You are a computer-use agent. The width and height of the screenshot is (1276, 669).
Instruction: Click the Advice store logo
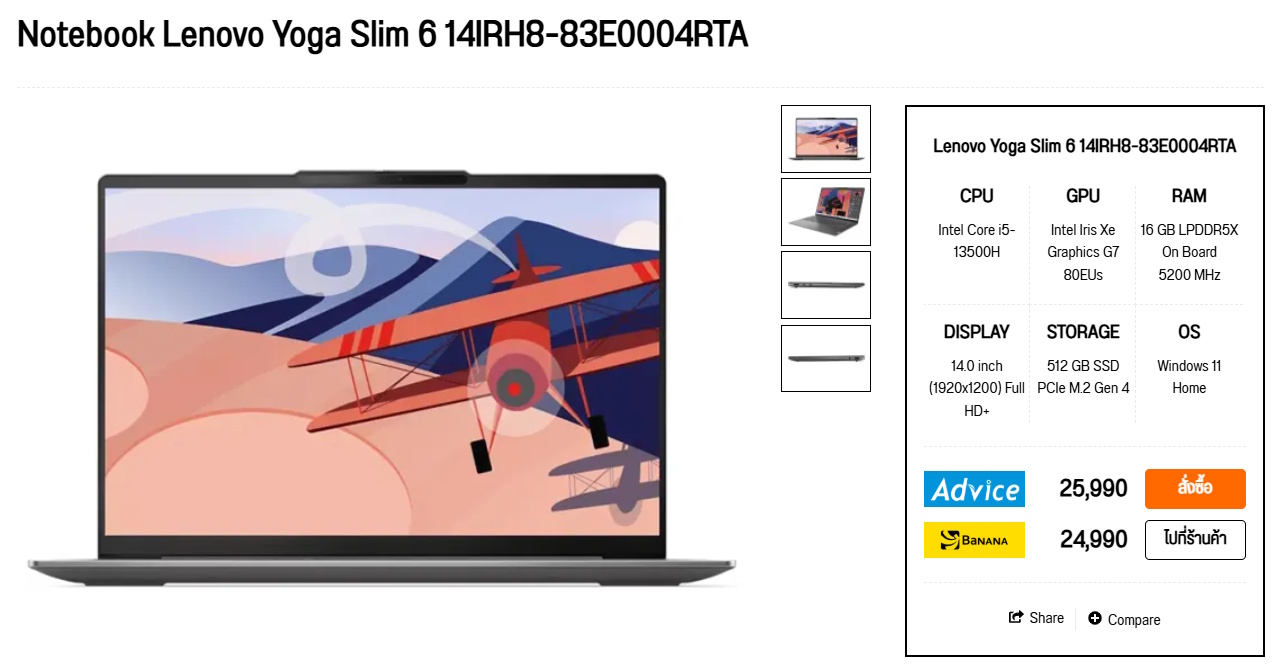click(x=974, y=489)
